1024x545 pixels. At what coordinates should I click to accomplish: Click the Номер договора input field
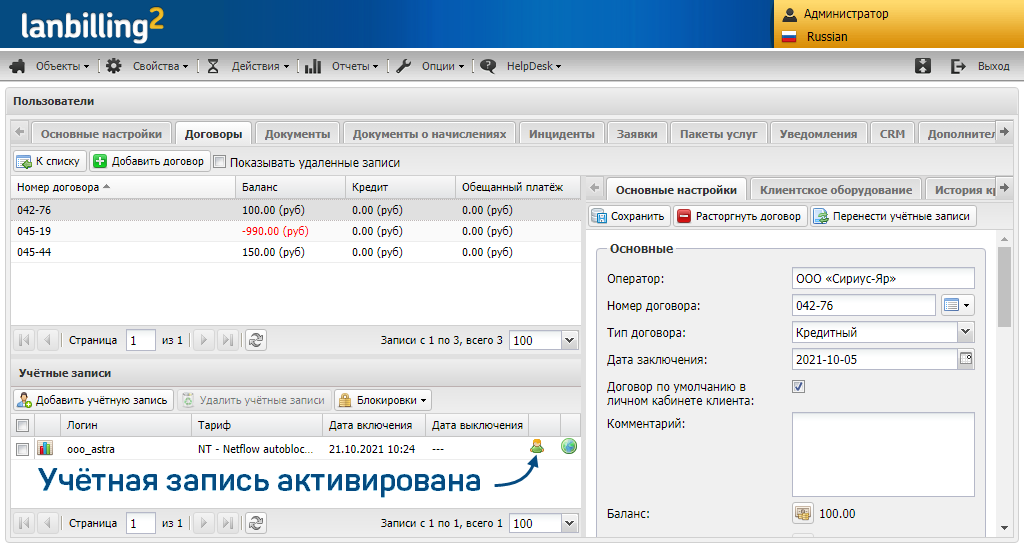point(864,305)
